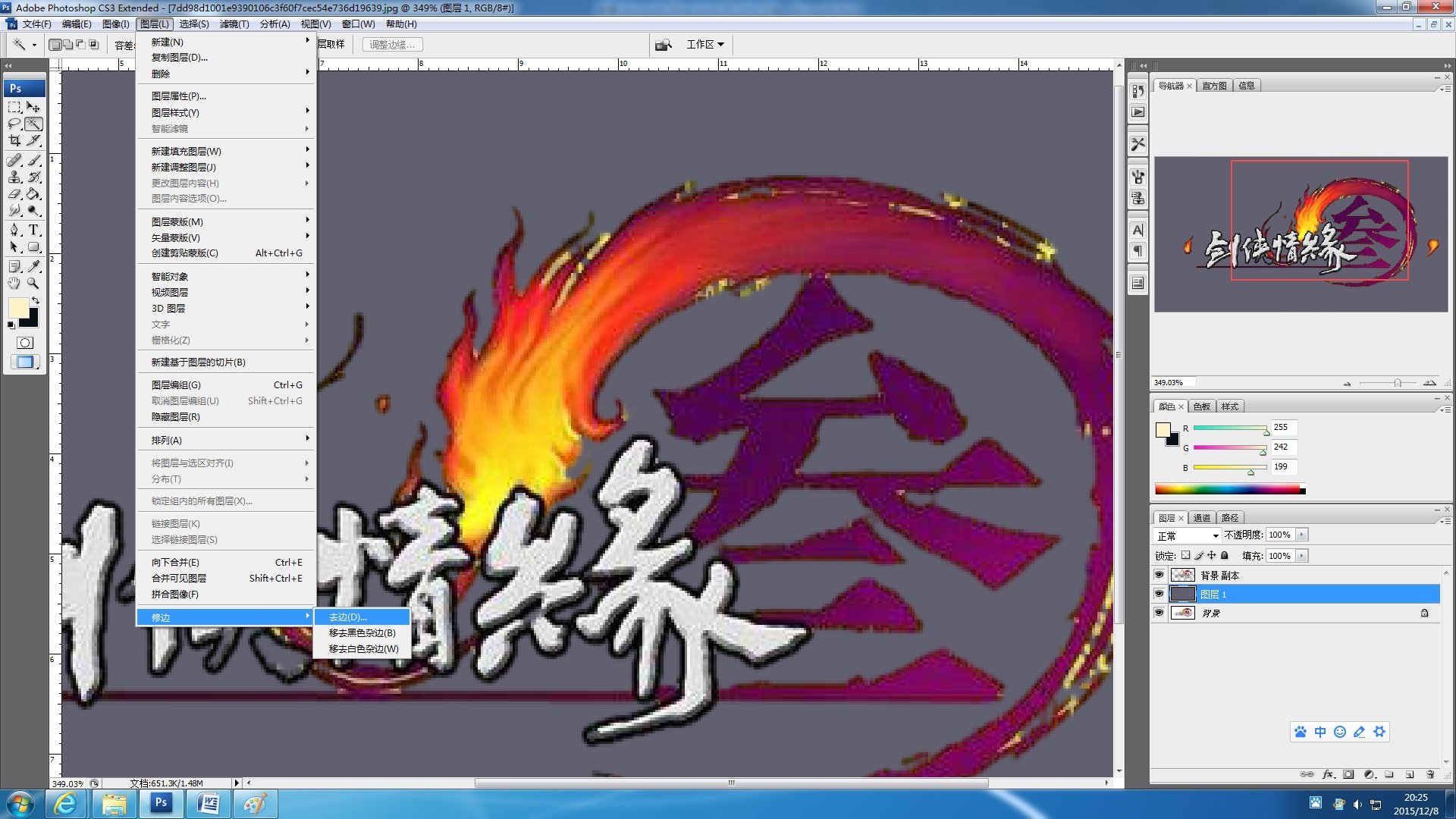Choose 去边(D)... from the submenu
The image size is (1456, 819).
[x=348, y=617]
